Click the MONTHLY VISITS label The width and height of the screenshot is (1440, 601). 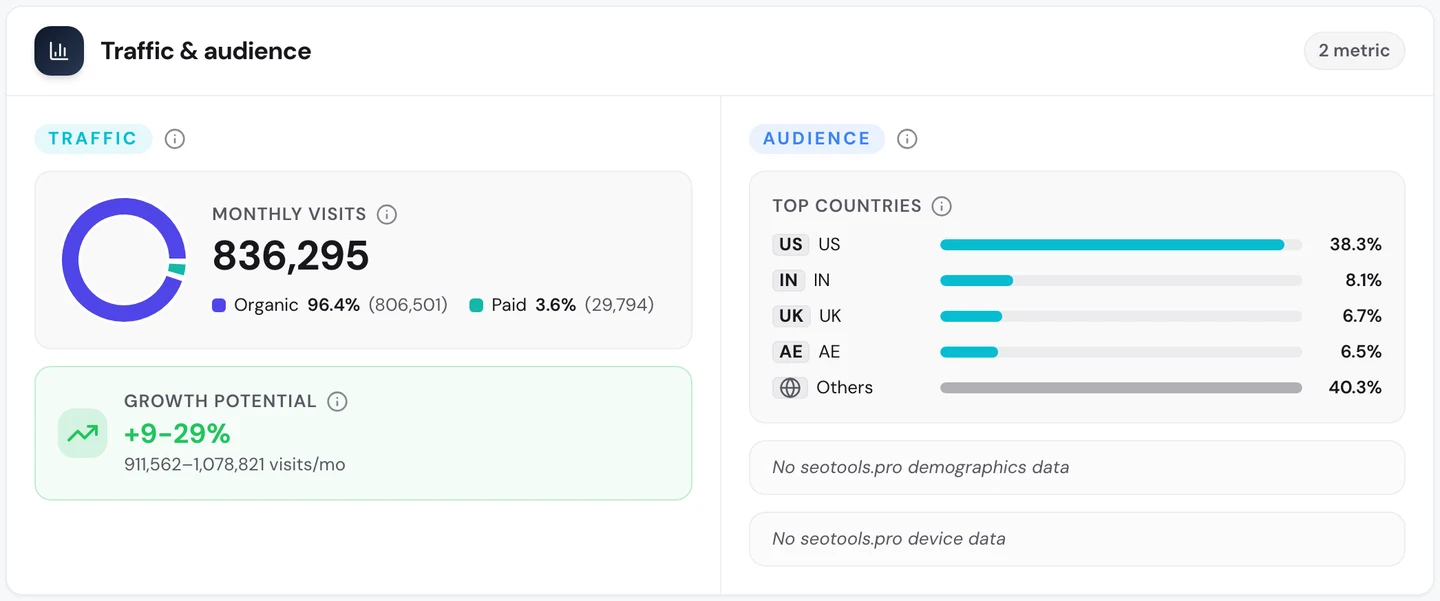coord(289,214)
